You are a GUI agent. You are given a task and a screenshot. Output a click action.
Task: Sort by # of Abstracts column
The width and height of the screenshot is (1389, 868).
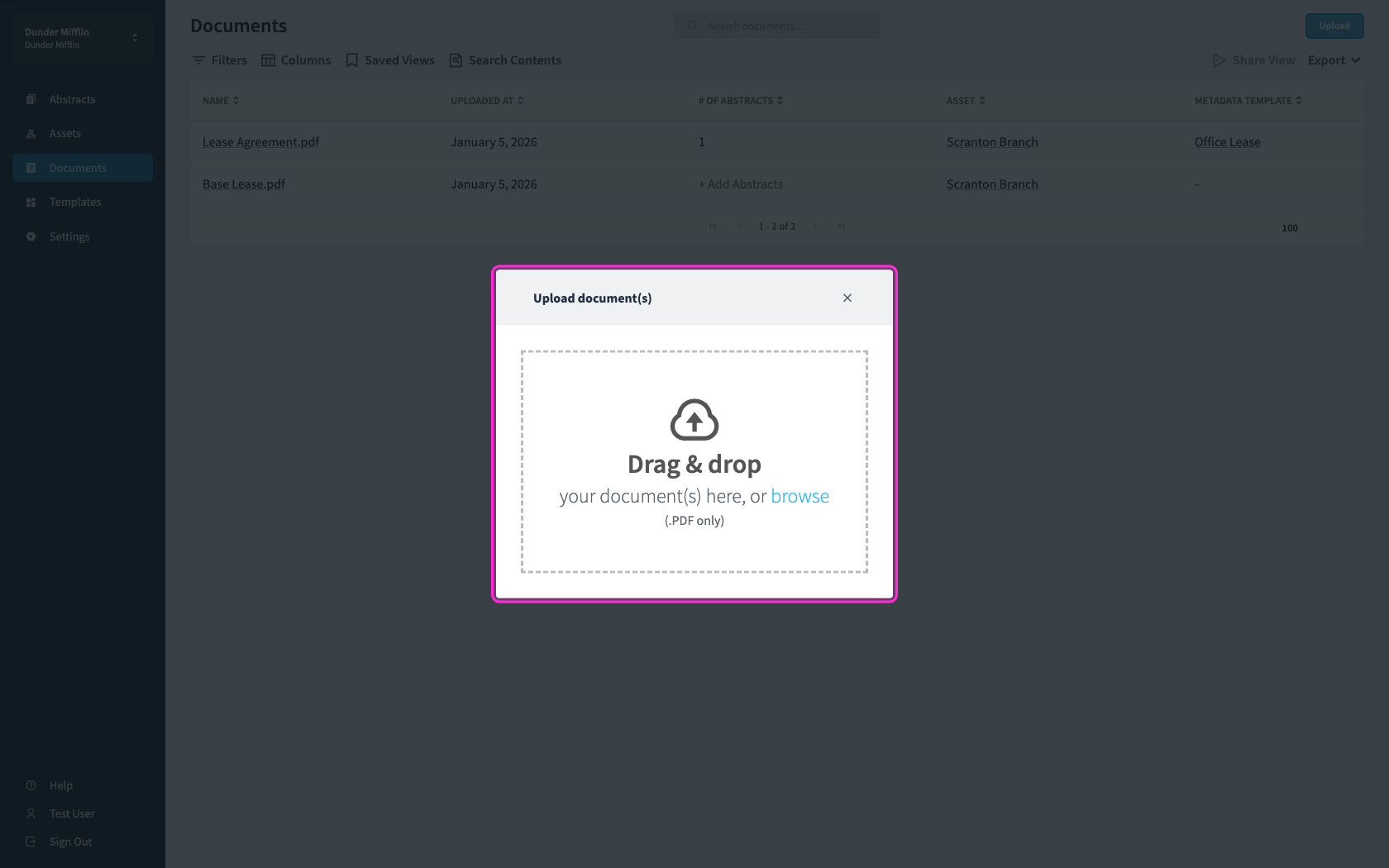(x=741, y=101)
